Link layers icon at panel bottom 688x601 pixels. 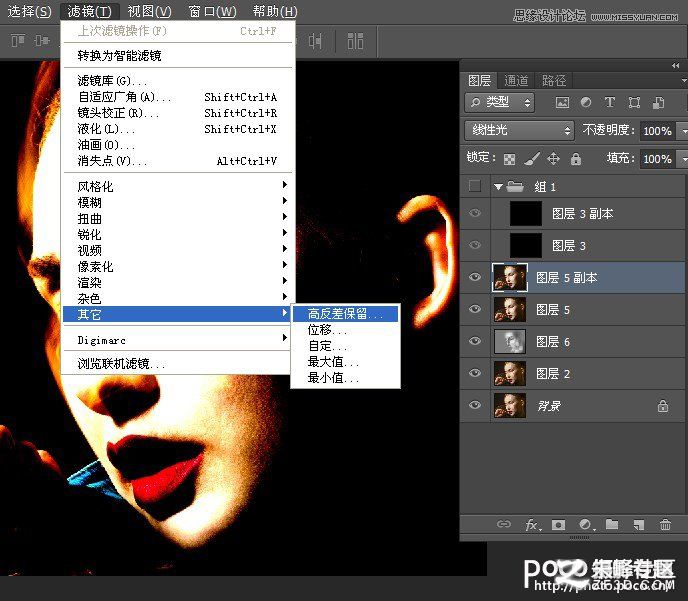click(504, 524)
